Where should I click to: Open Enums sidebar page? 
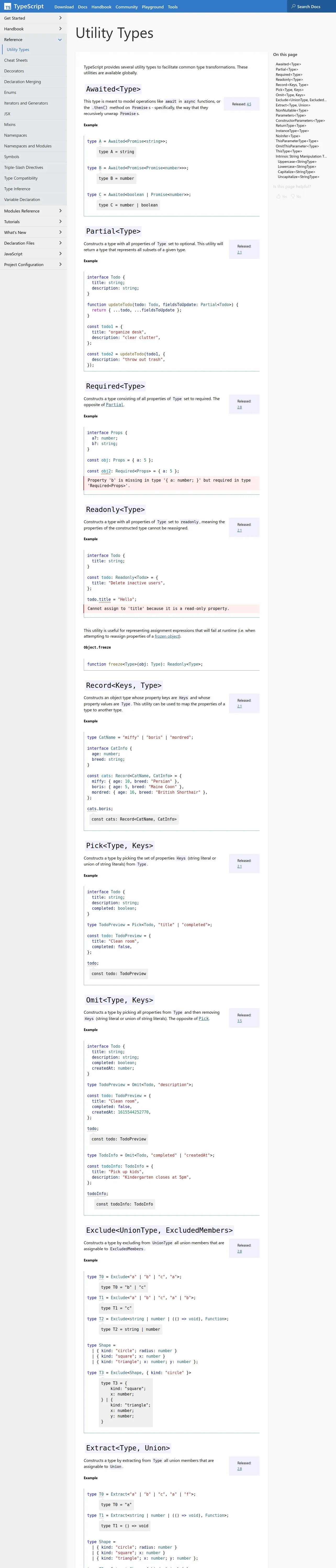point(33,93)
